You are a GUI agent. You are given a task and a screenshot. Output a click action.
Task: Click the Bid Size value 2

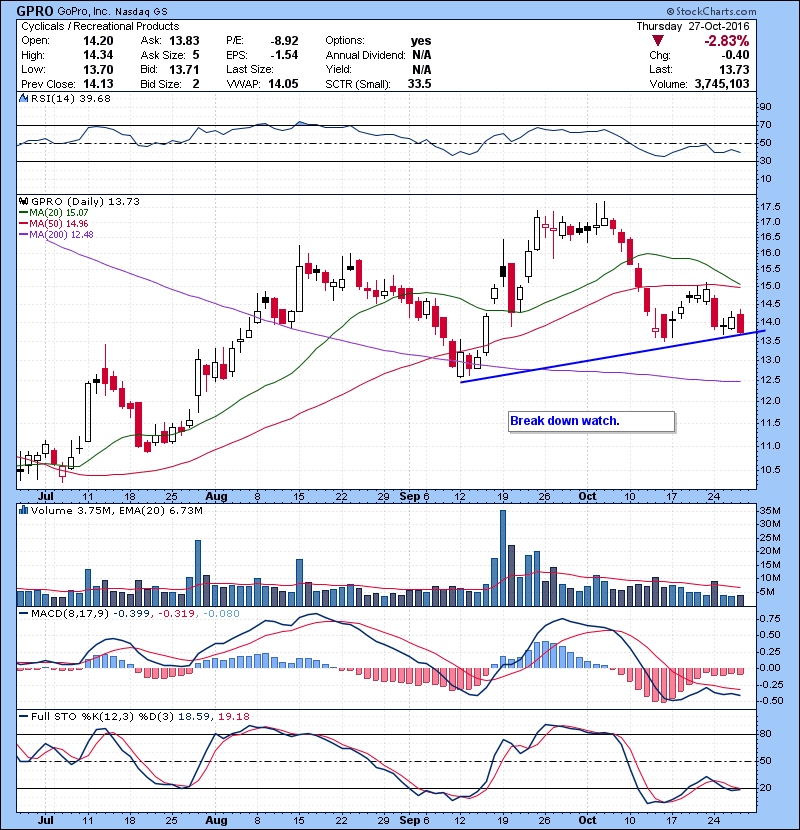pos(196,84)
